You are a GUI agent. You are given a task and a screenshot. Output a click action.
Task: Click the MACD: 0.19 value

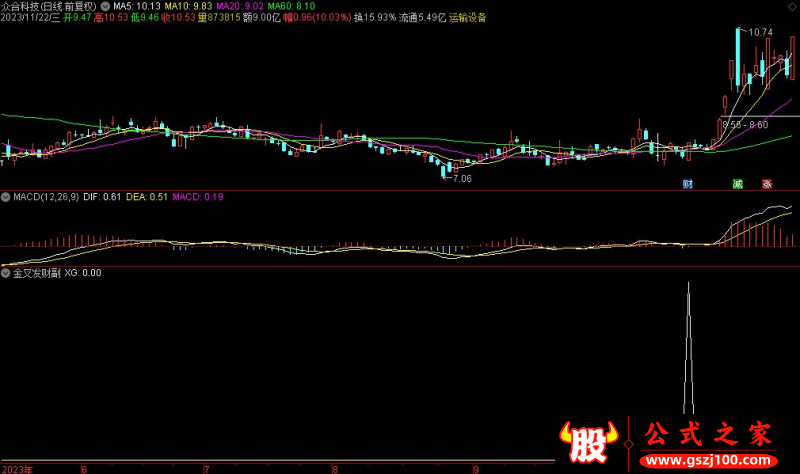tap(198, 197)
